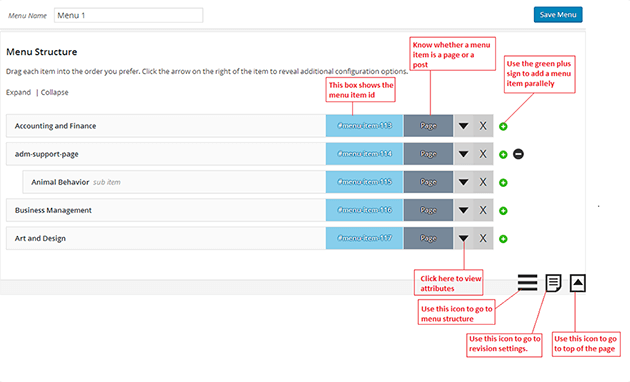Click the #menu-item-115 id box
This screenshot has width=630, height=382.
point(364,182)
